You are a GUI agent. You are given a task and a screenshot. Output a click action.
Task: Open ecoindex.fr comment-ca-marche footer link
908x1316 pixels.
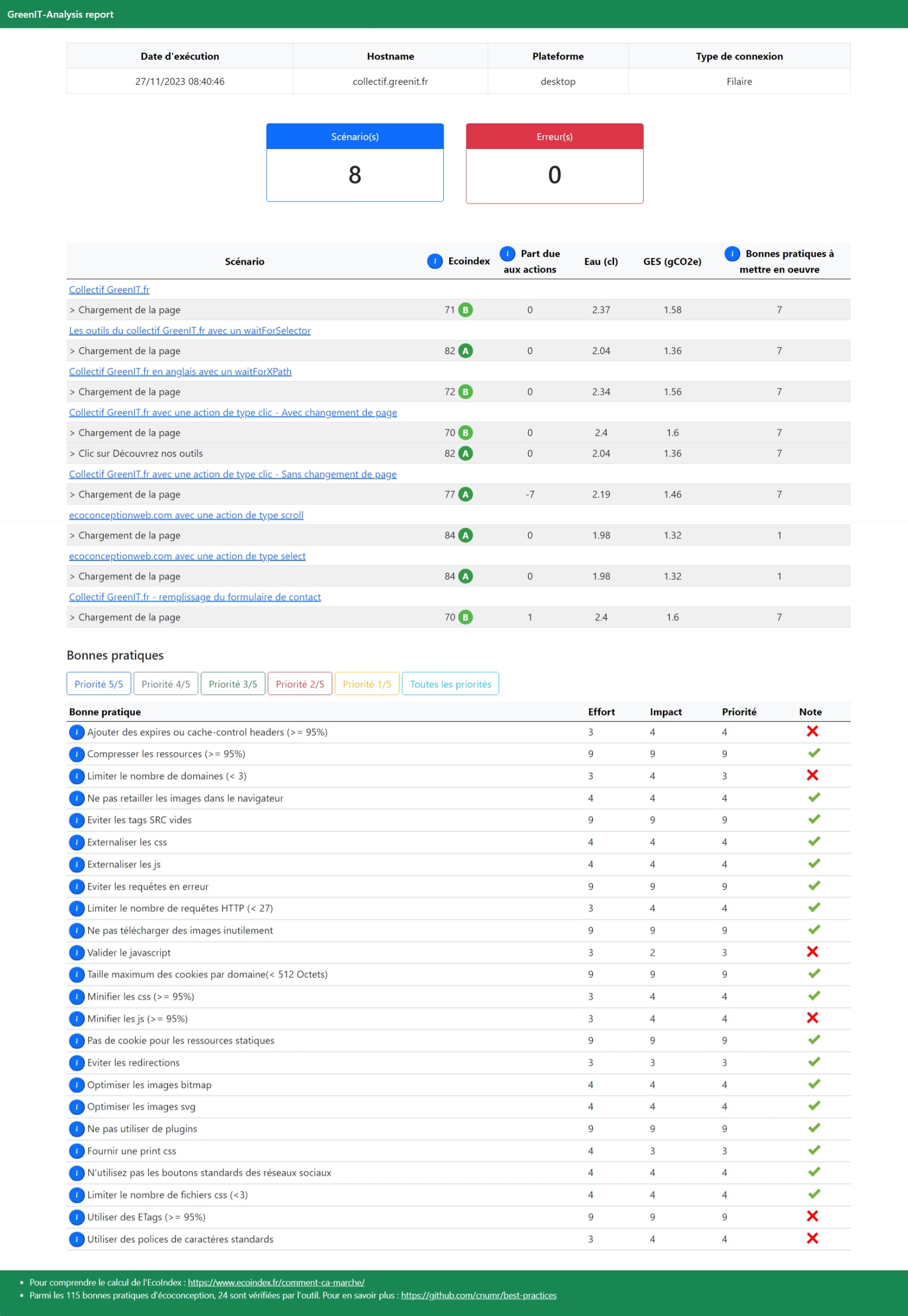click(277, 1282)
